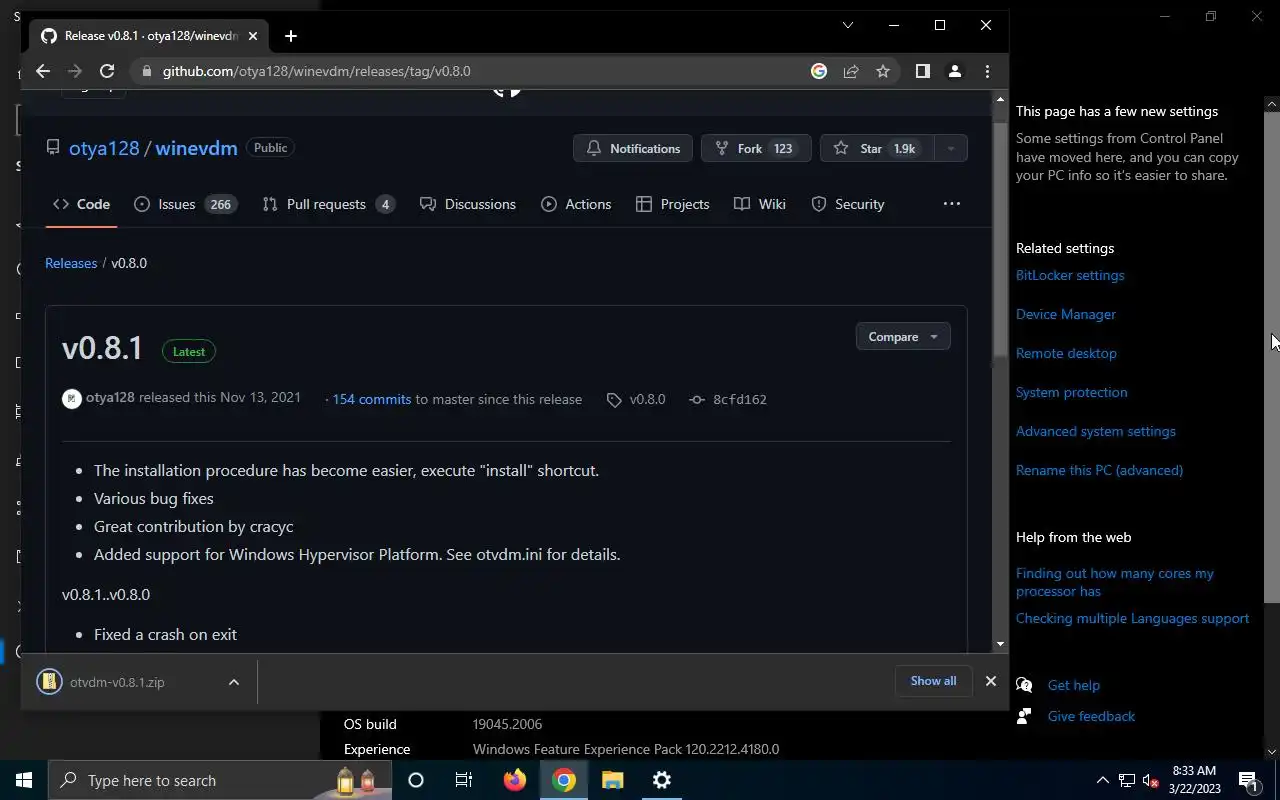
Task: Open the Windows Start menu
Action: point(24,780)
